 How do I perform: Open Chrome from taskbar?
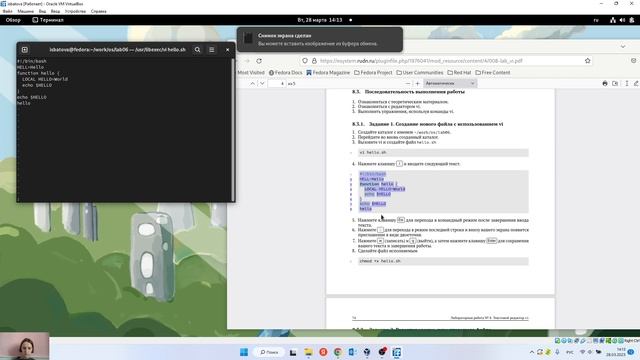[x=338, y=352]
